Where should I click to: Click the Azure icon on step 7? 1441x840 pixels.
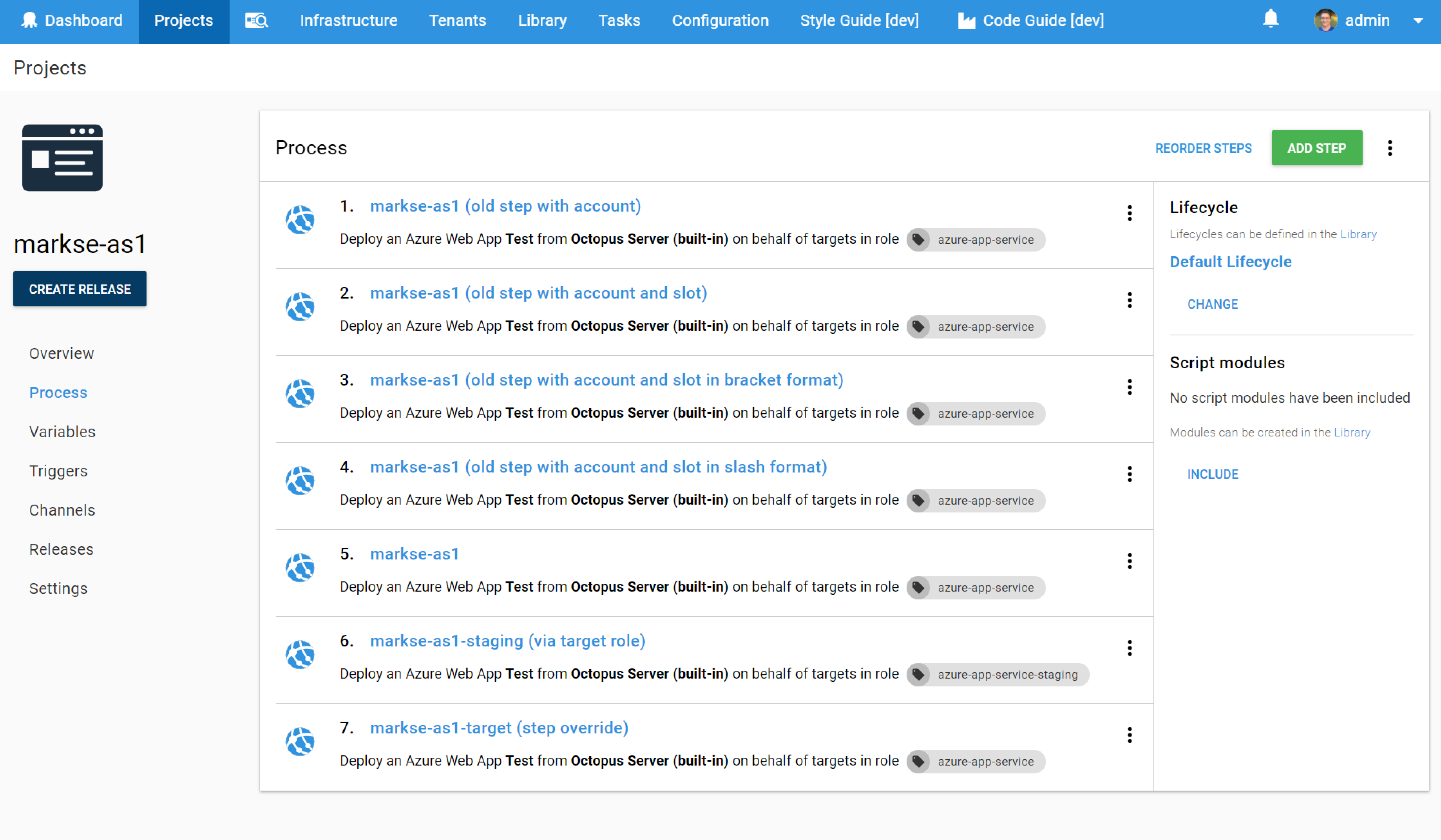[300, 742]
